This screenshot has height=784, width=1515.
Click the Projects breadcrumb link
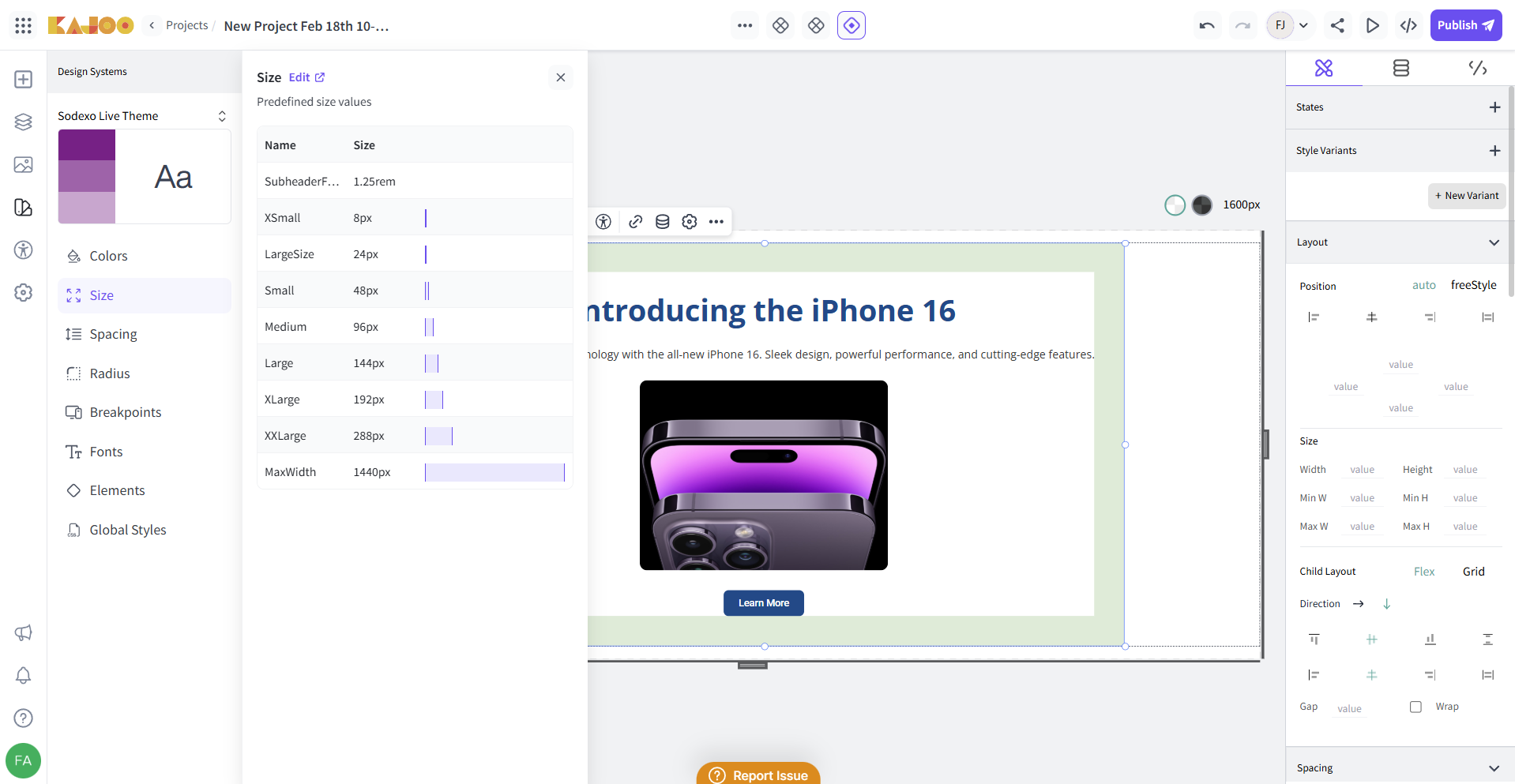pyautogui.click(x=187, y=25)
